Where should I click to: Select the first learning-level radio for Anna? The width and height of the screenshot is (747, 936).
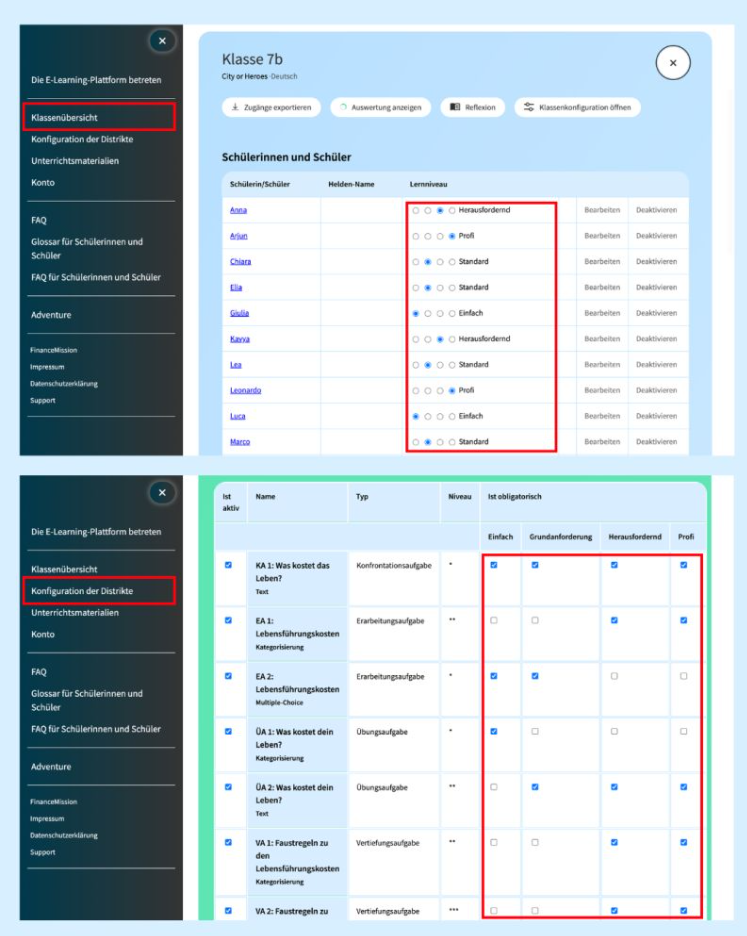click(x=416, y=210)
